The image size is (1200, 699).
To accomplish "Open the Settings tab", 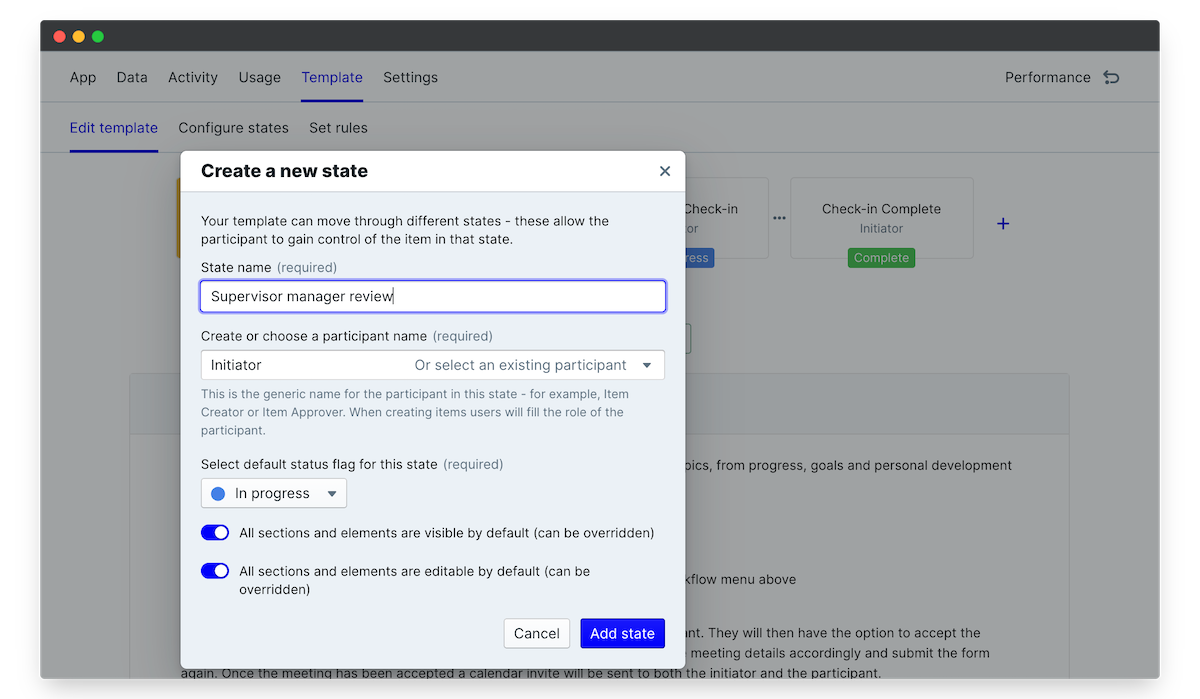I will click(410, 77).
